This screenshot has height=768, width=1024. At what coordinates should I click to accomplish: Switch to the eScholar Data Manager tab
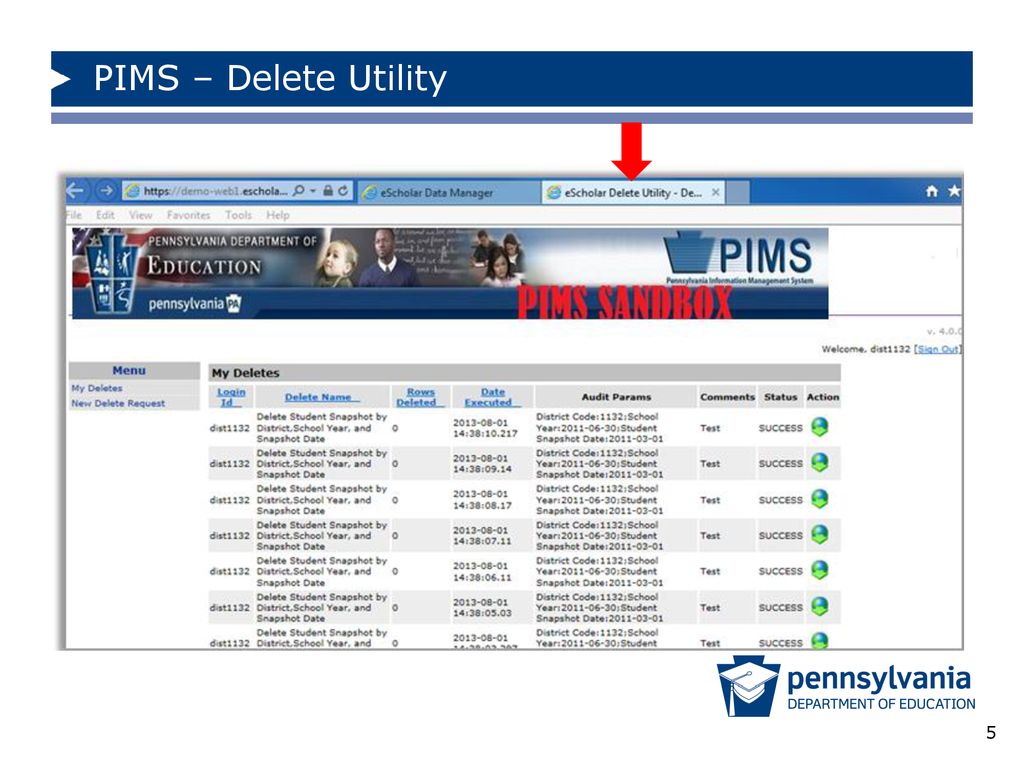tap(449, 193)
